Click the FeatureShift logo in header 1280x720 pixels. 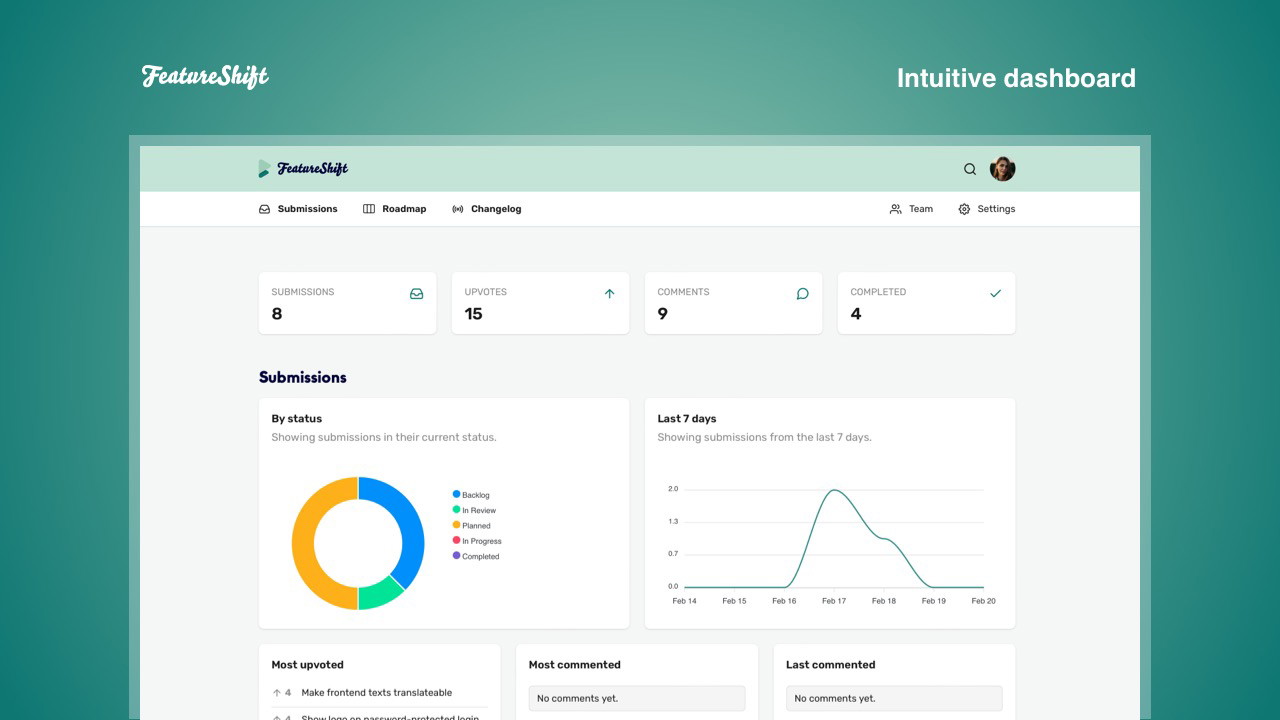point(303,169)
